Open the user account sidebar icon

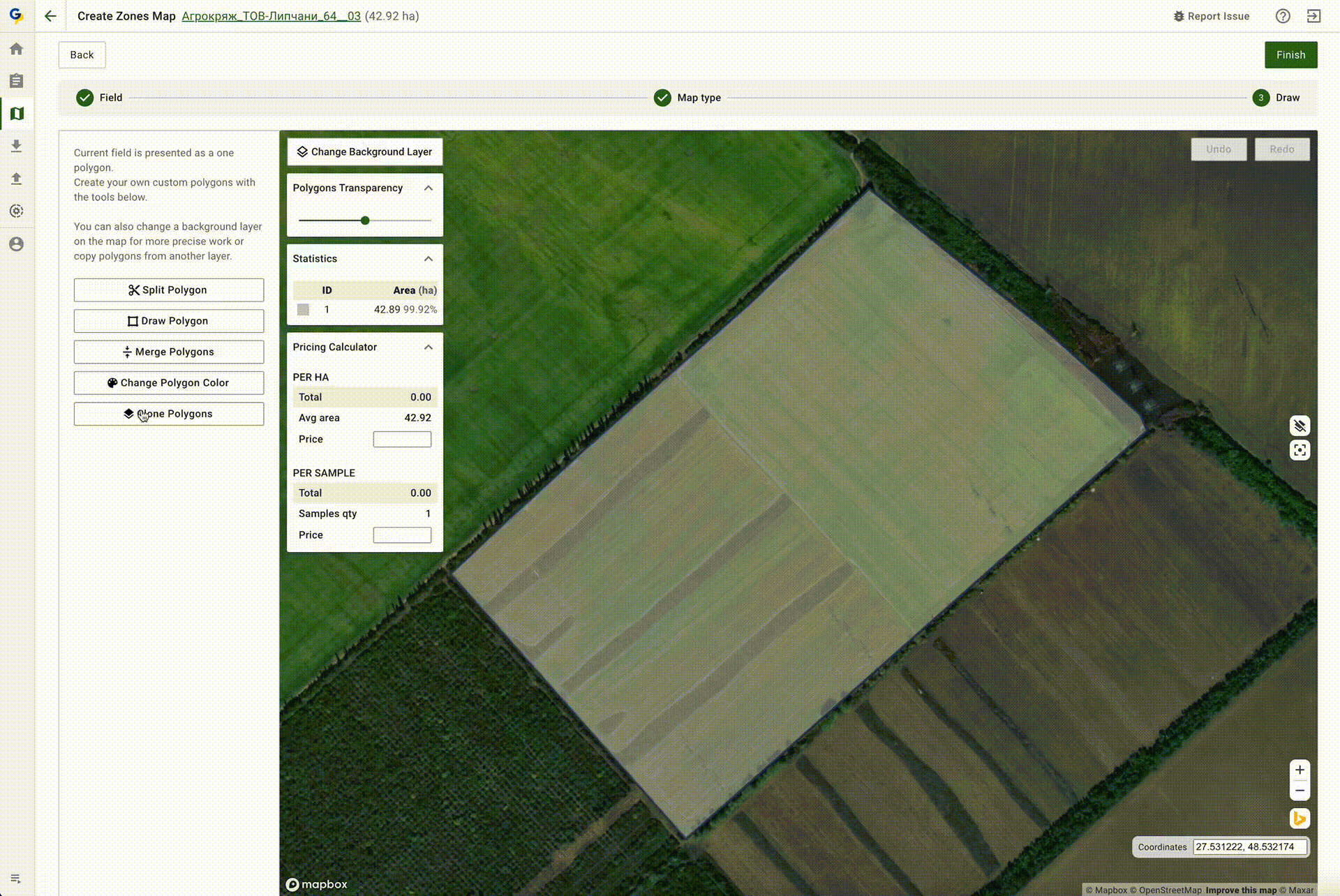tap(17, 244)
